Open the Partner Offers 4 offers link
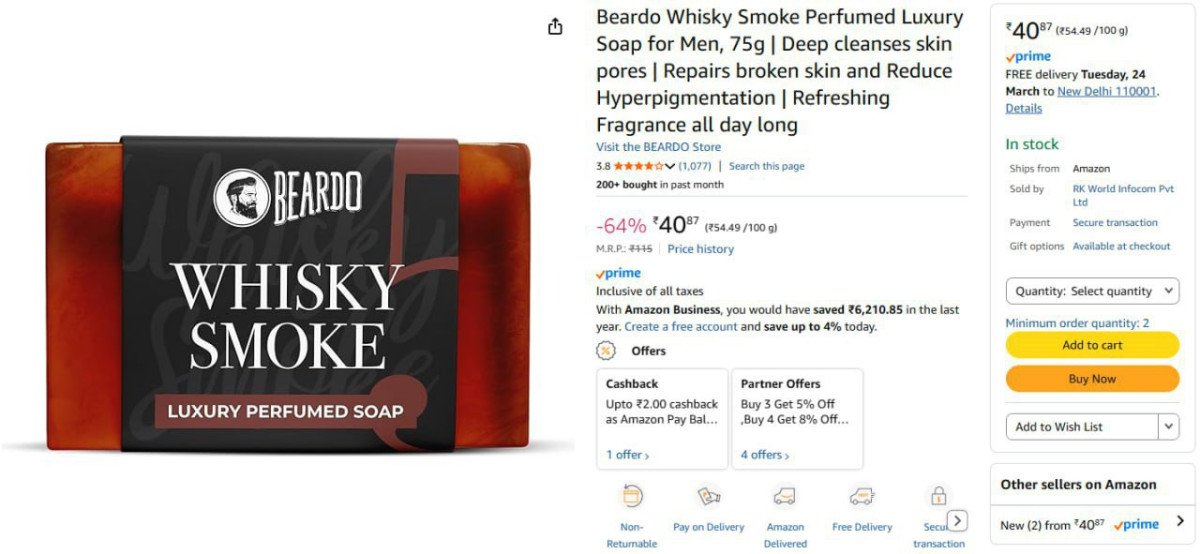This screenshot has width=1200, height=554. (765, 455)
